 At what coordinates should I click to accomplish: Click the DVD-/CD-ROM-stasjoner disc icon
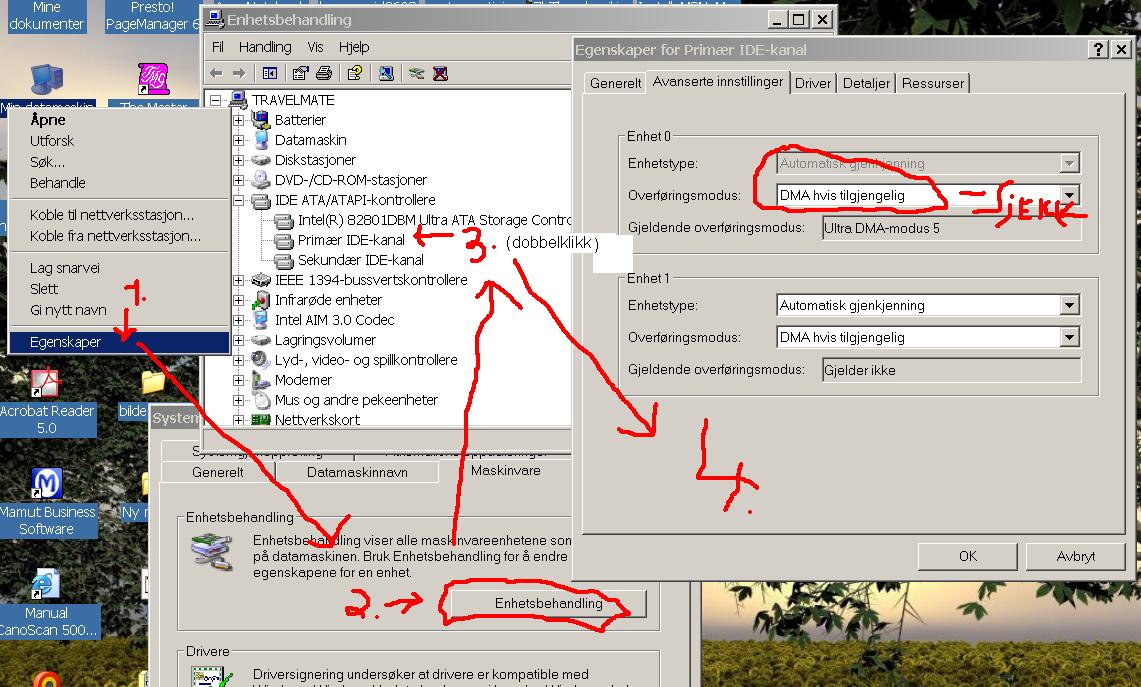pyautogui.click(x=261, y=180)
